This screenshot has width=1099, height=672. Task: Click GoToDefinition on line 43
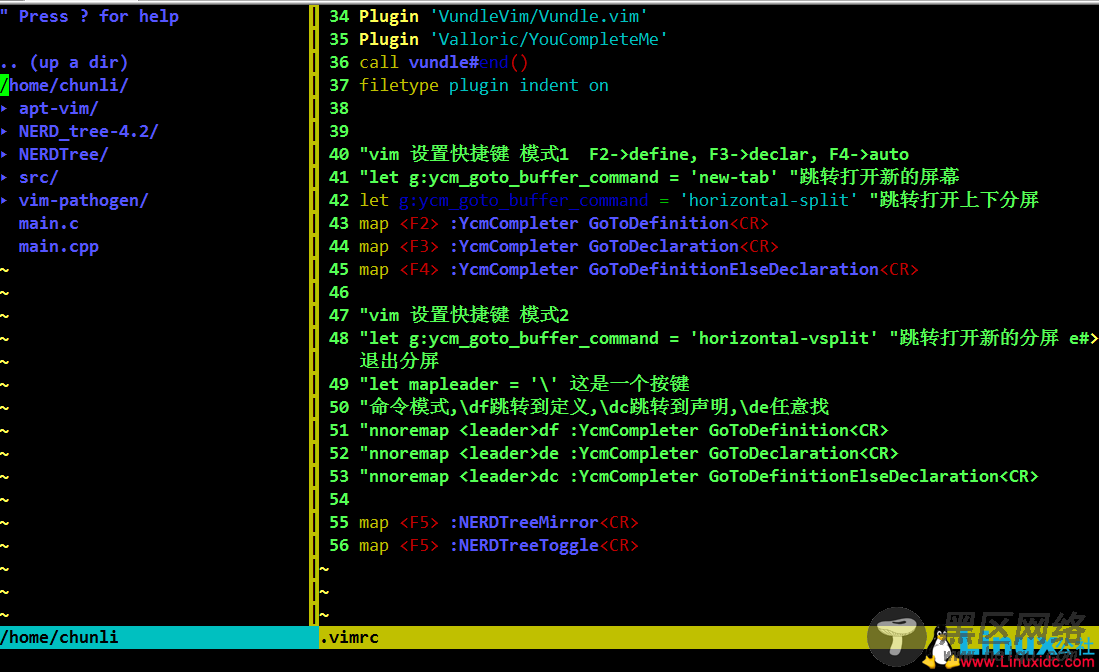[x=658, y=224]
